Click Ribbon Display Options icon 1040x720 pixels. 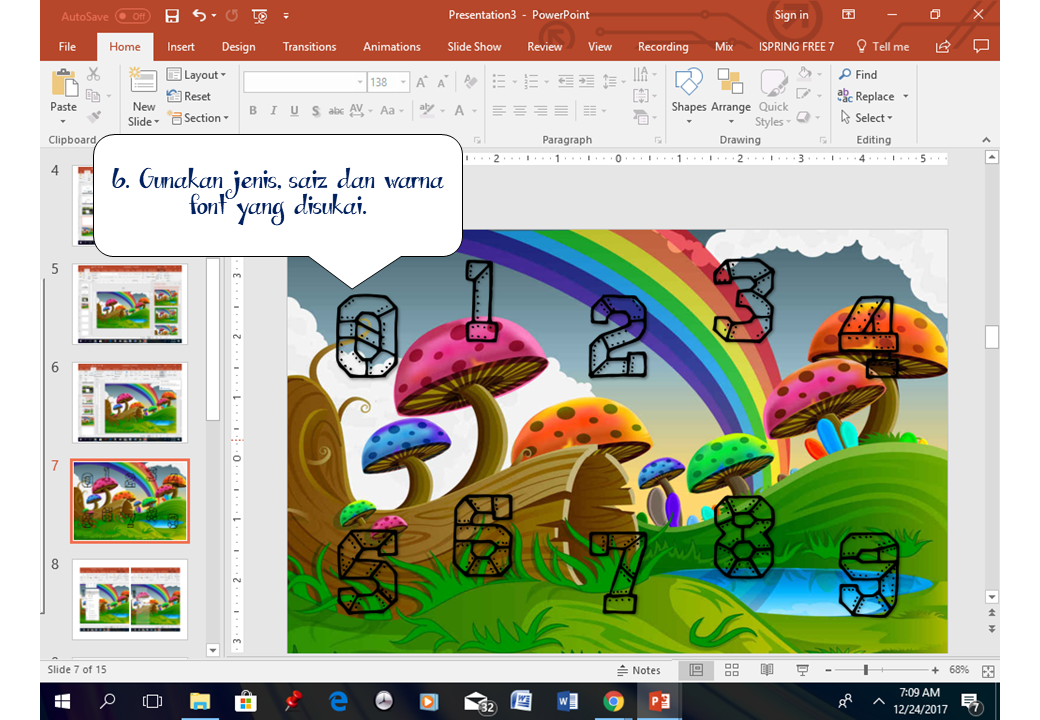(848, 15)
